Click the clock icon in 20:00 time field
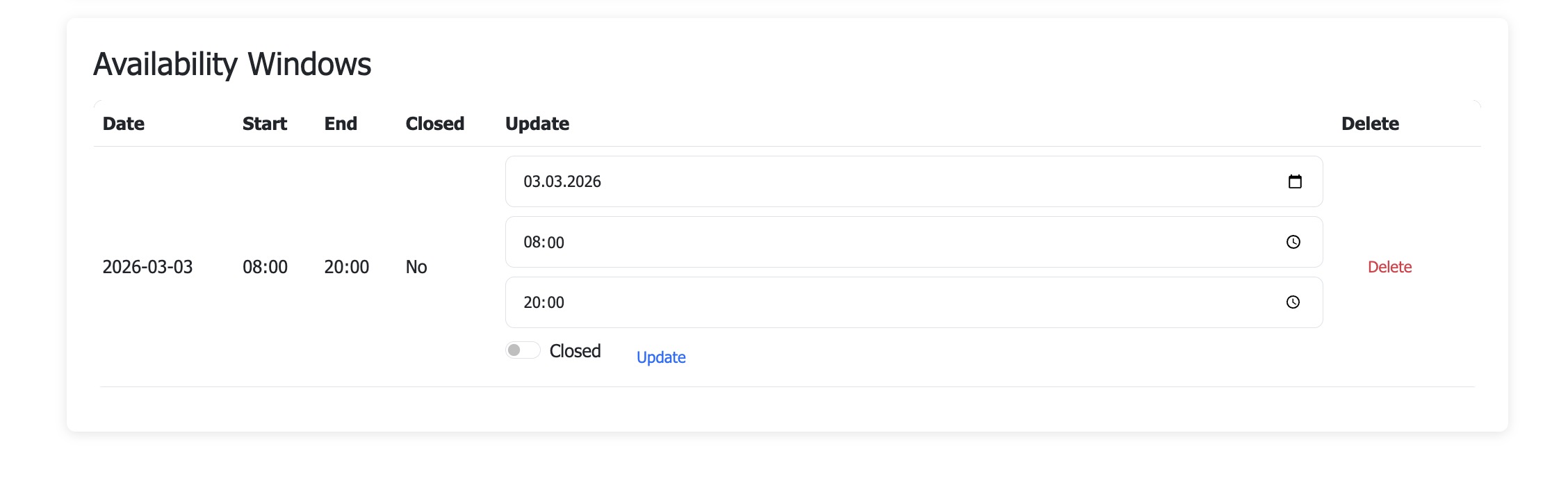 pyautogui.click(x=1293, y=302)
